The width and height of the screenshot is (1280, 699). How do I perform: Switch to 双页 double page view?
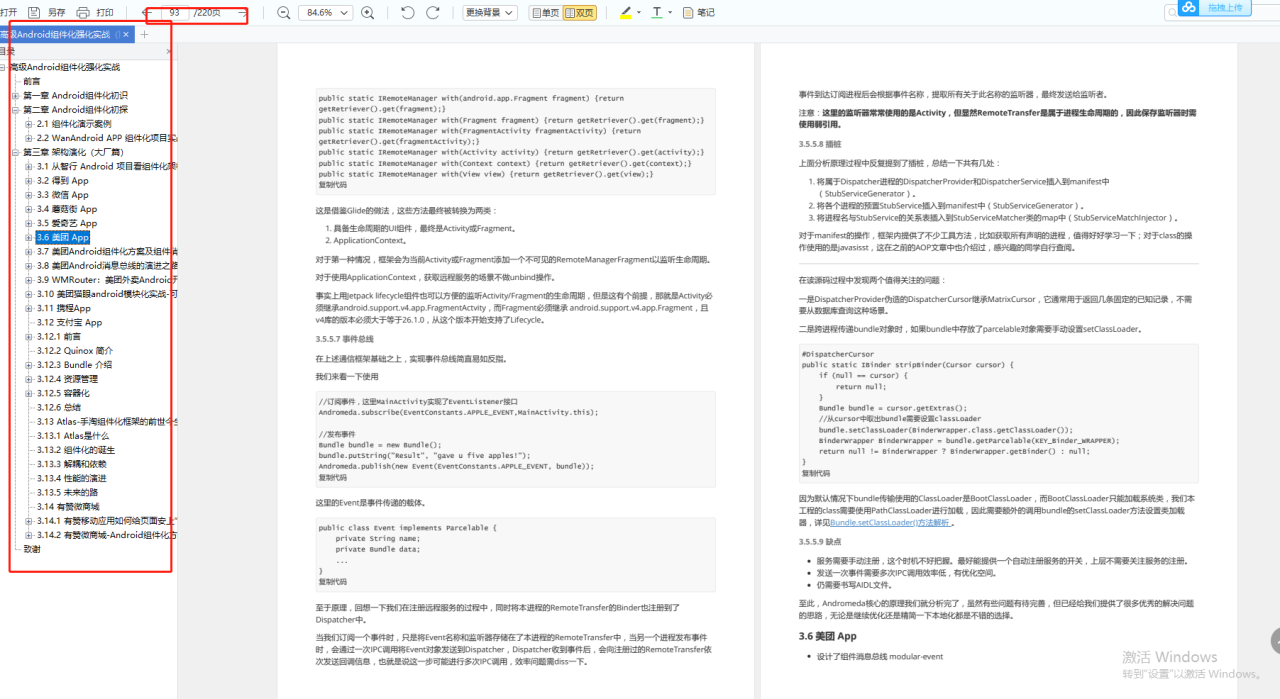579,12
